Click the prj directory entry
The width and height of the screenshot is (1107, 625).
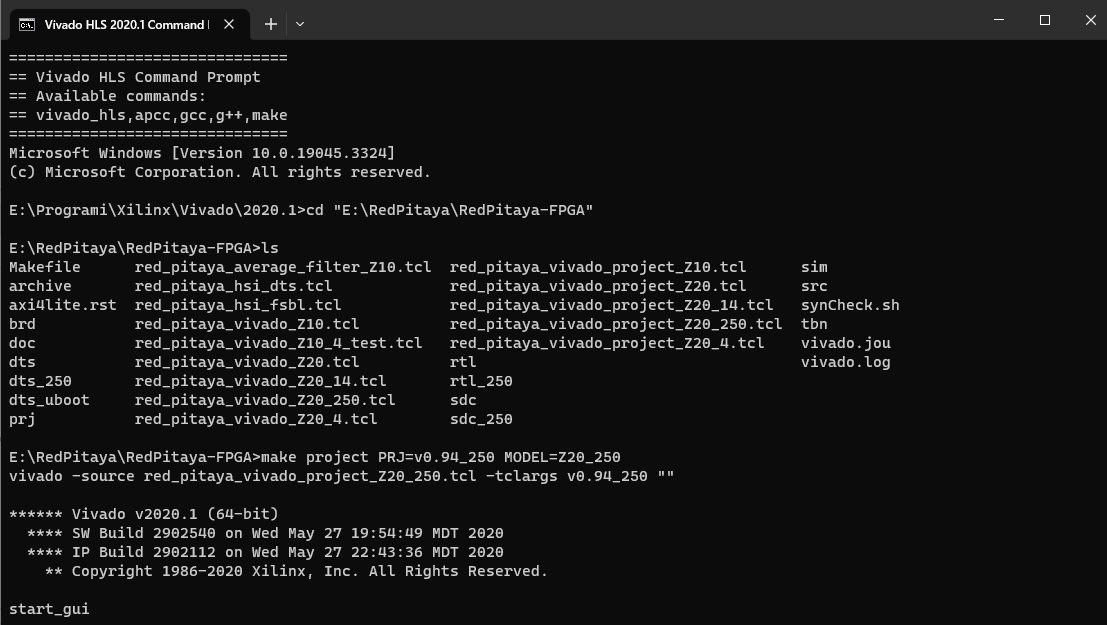pos(22,419)
